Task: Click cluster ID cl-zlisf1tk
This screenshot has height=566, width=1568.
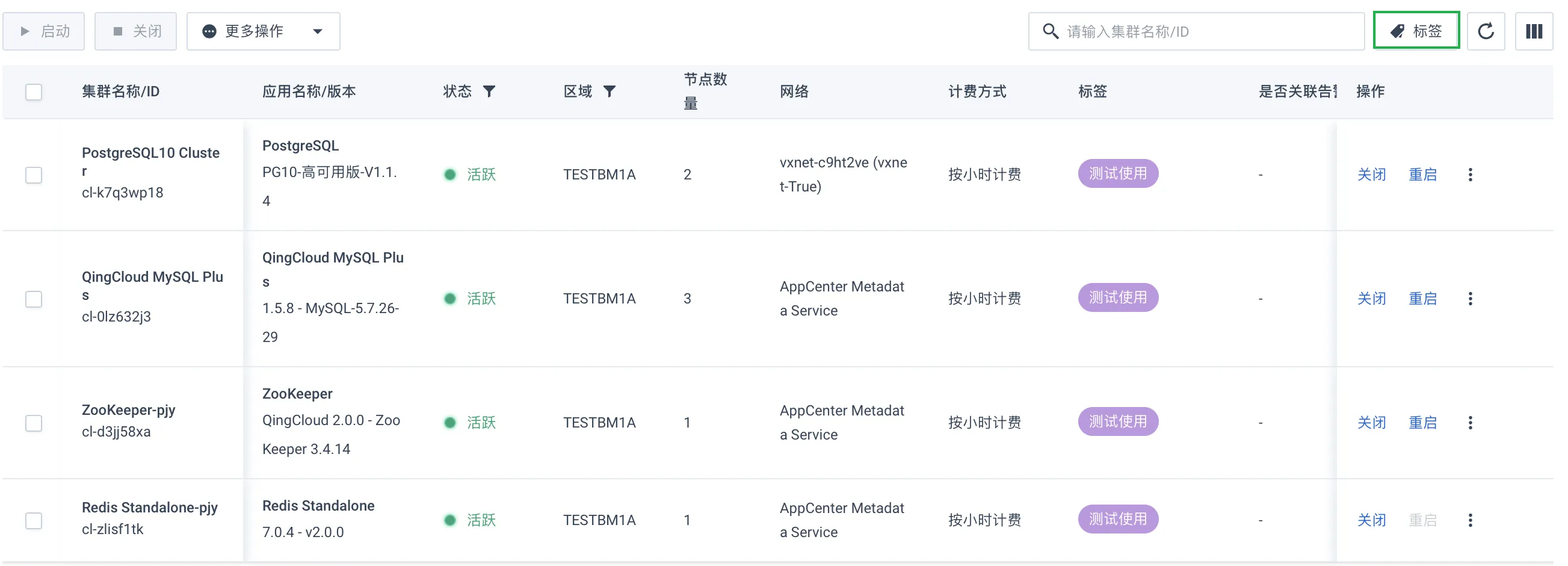Action: coord(113,529)
